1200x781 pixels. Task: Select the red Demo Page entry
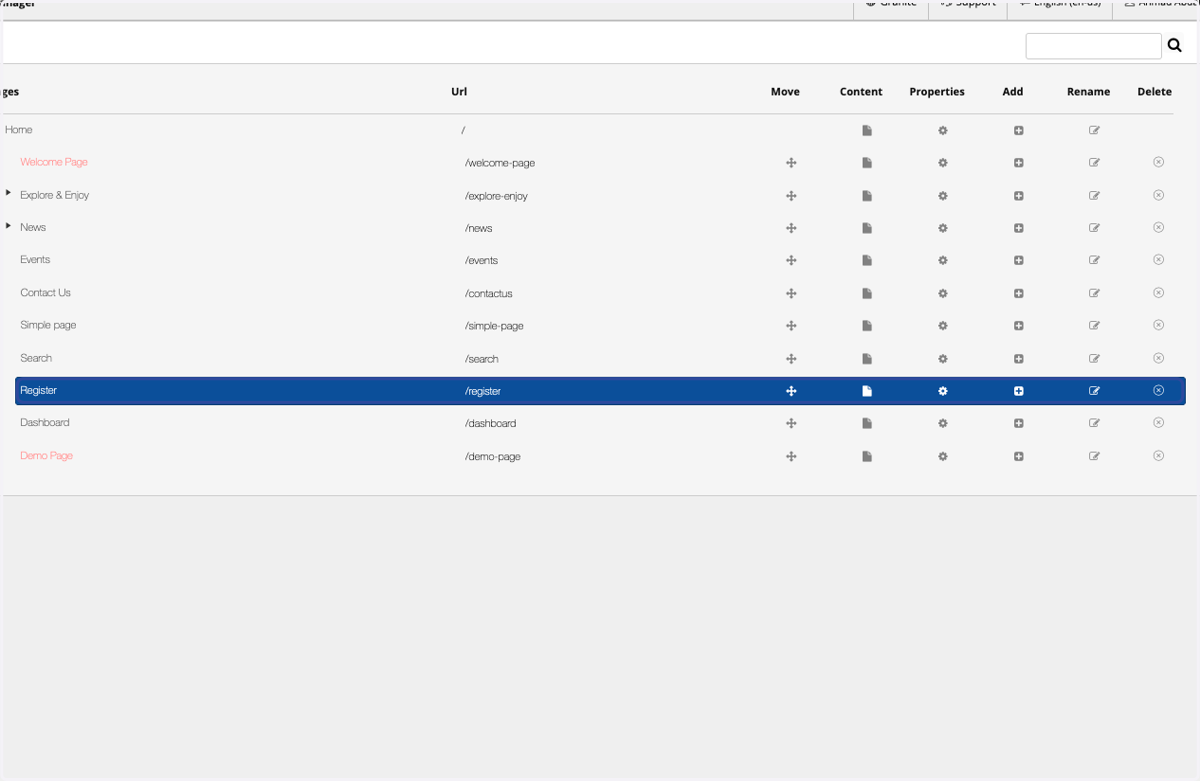point(46,455)
